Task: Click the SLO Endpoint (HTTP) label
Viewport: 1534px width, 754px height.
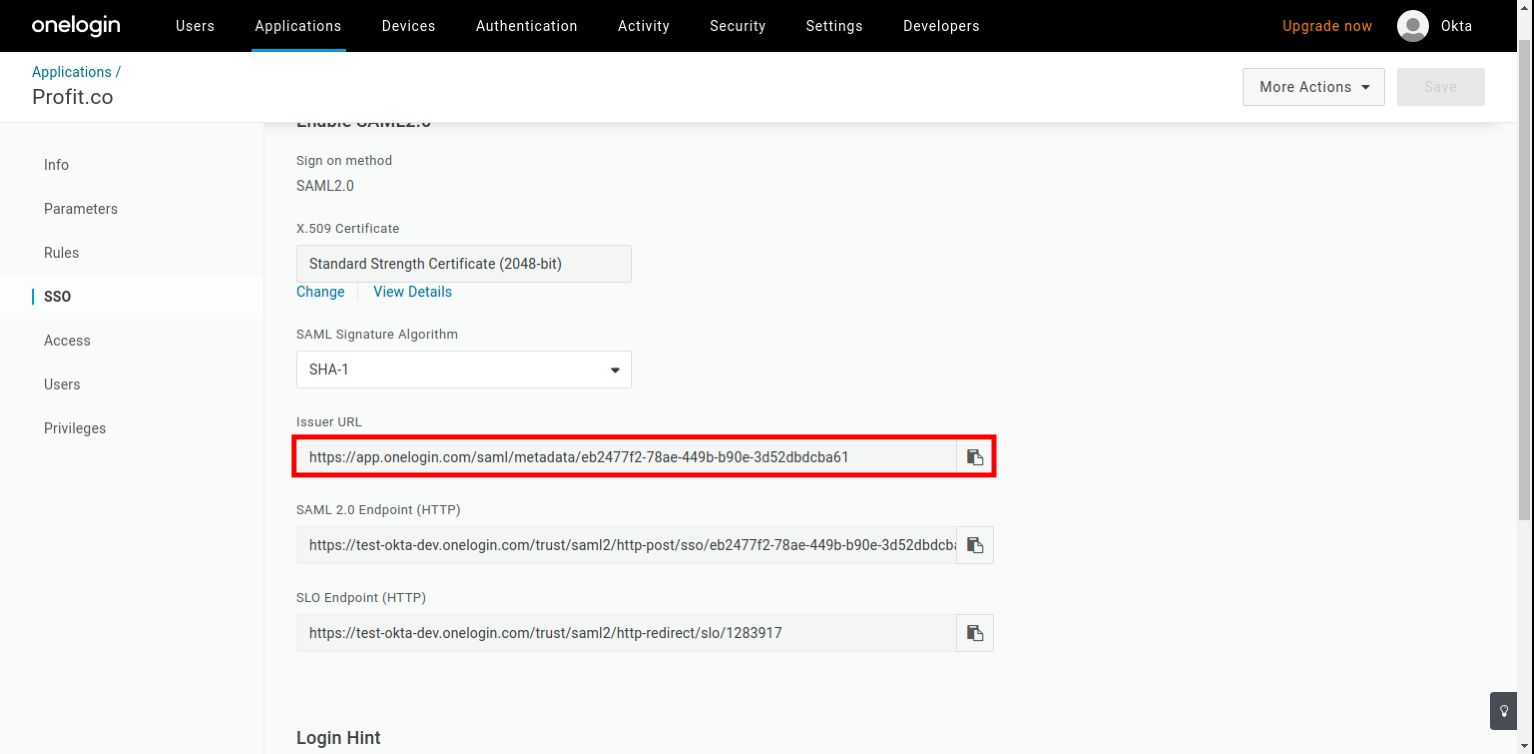Action: pyautogui.click(x=361, y=598)
